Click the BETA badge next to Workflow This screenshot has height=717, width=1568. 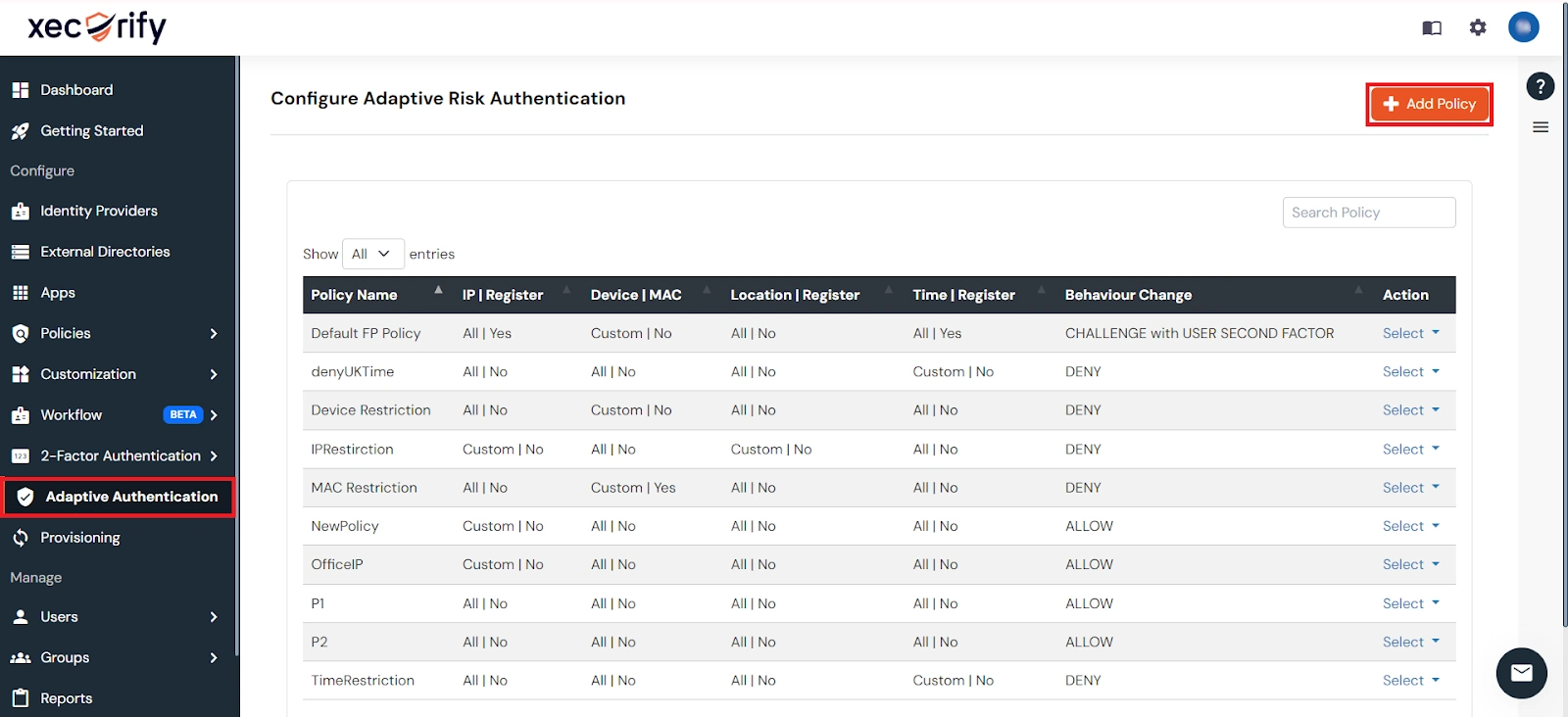183,415
